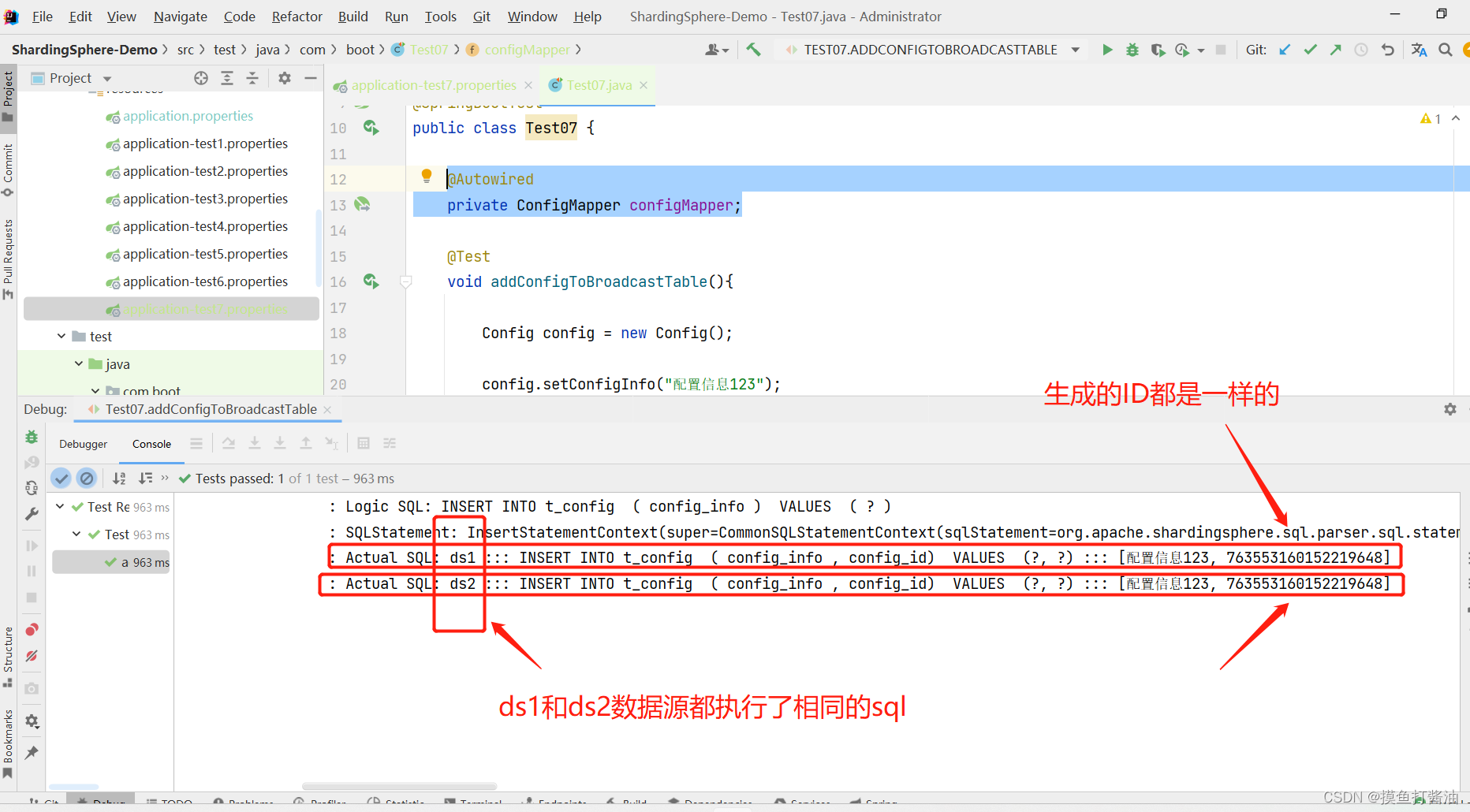This screenshot has width=1470, height=812.
Task: Toggle show passed tests checkmark button
Action: tap(62, 478)
